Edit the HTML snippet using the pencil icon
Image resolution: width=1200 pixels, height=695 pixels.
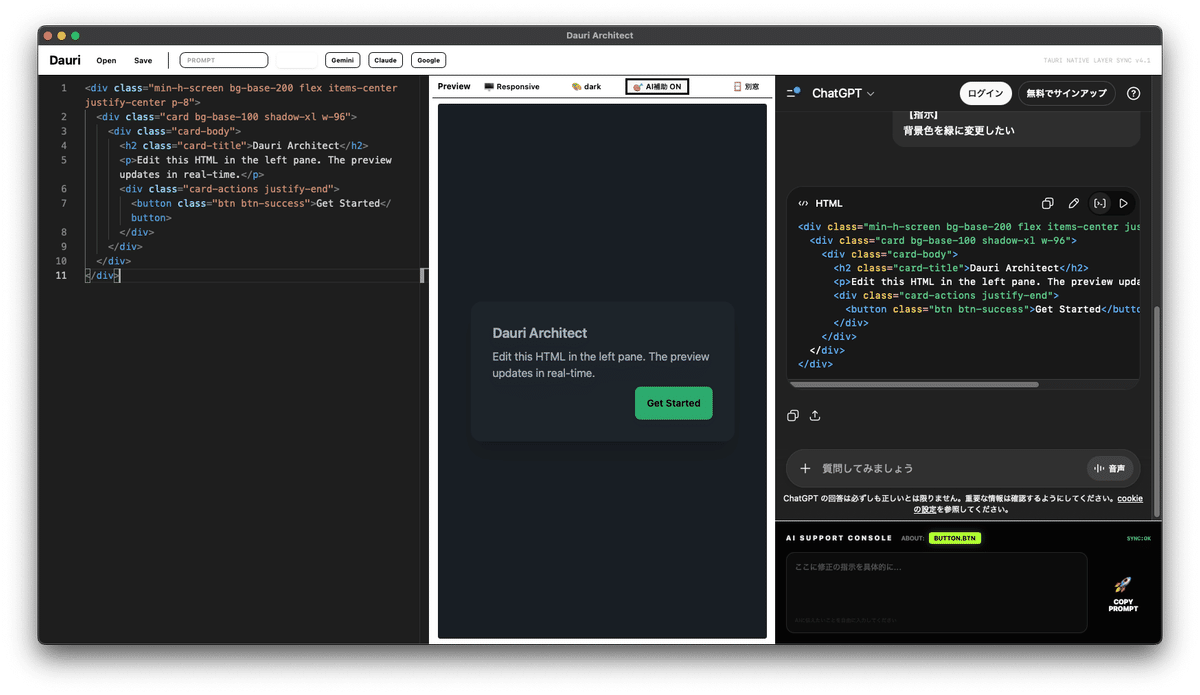point(1074,203)
